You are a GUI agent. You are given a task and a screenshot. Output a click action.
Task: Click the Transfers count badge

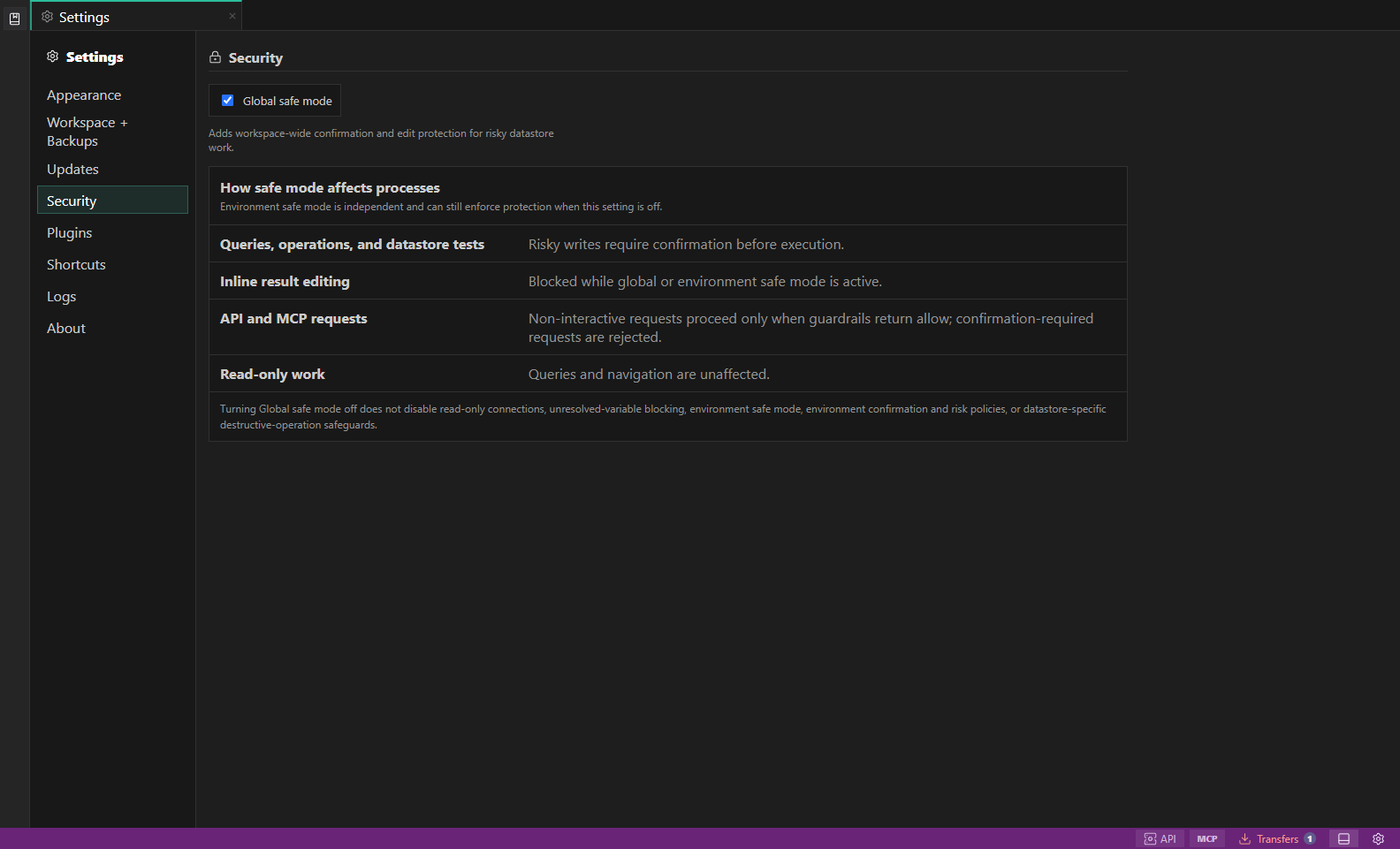coord(1310,838)
